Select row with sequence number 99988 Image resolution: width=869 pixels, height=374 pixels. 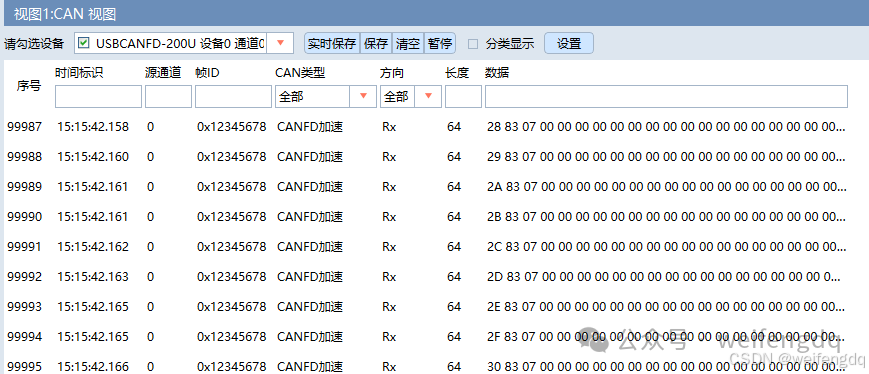click(x=426, y=157)
